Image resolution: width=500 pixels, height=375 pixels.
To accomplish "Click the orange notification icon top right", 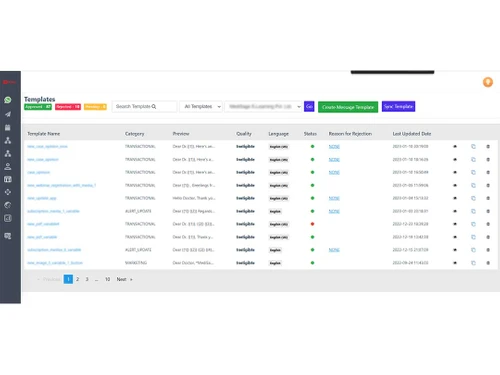I will tap(488, 82).
